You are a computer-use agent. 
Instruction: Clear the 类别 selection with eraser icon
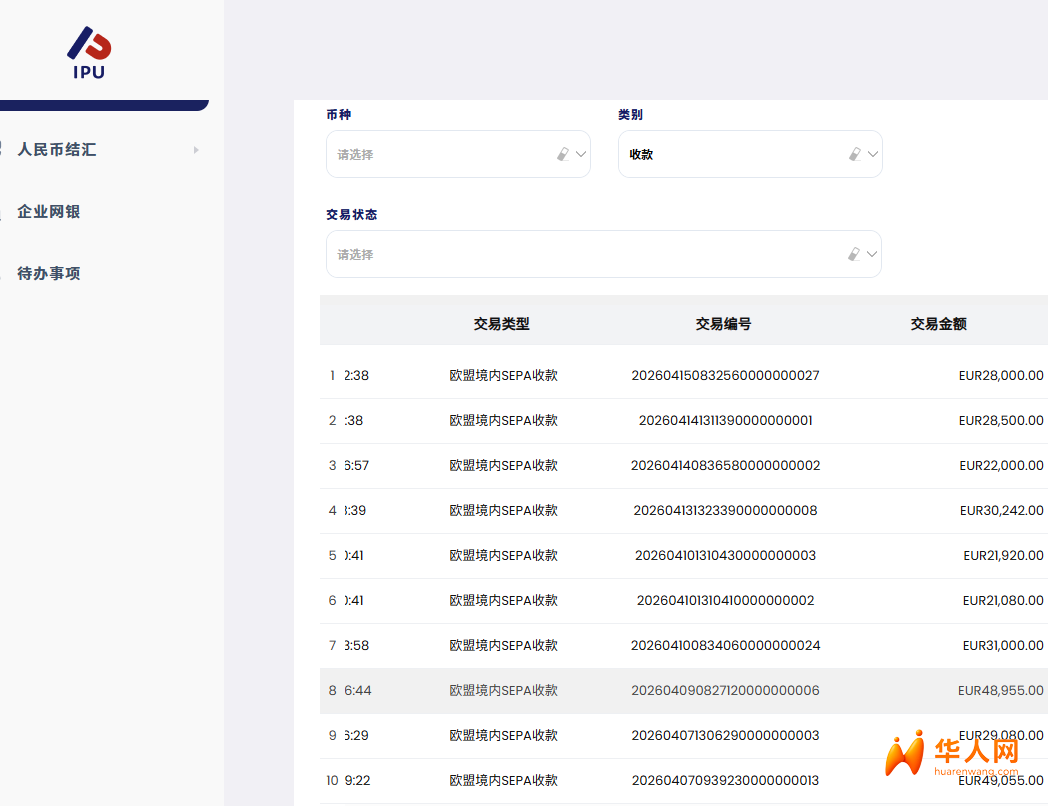coord(854,154)
